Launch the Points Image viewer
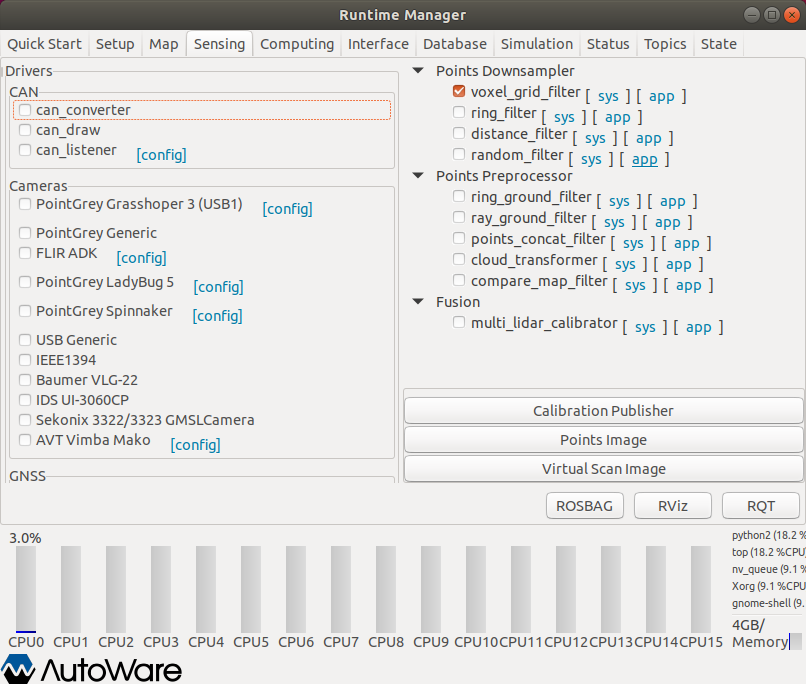The width and height of the screenshot is (806, 684). click(x=603, y=440)
